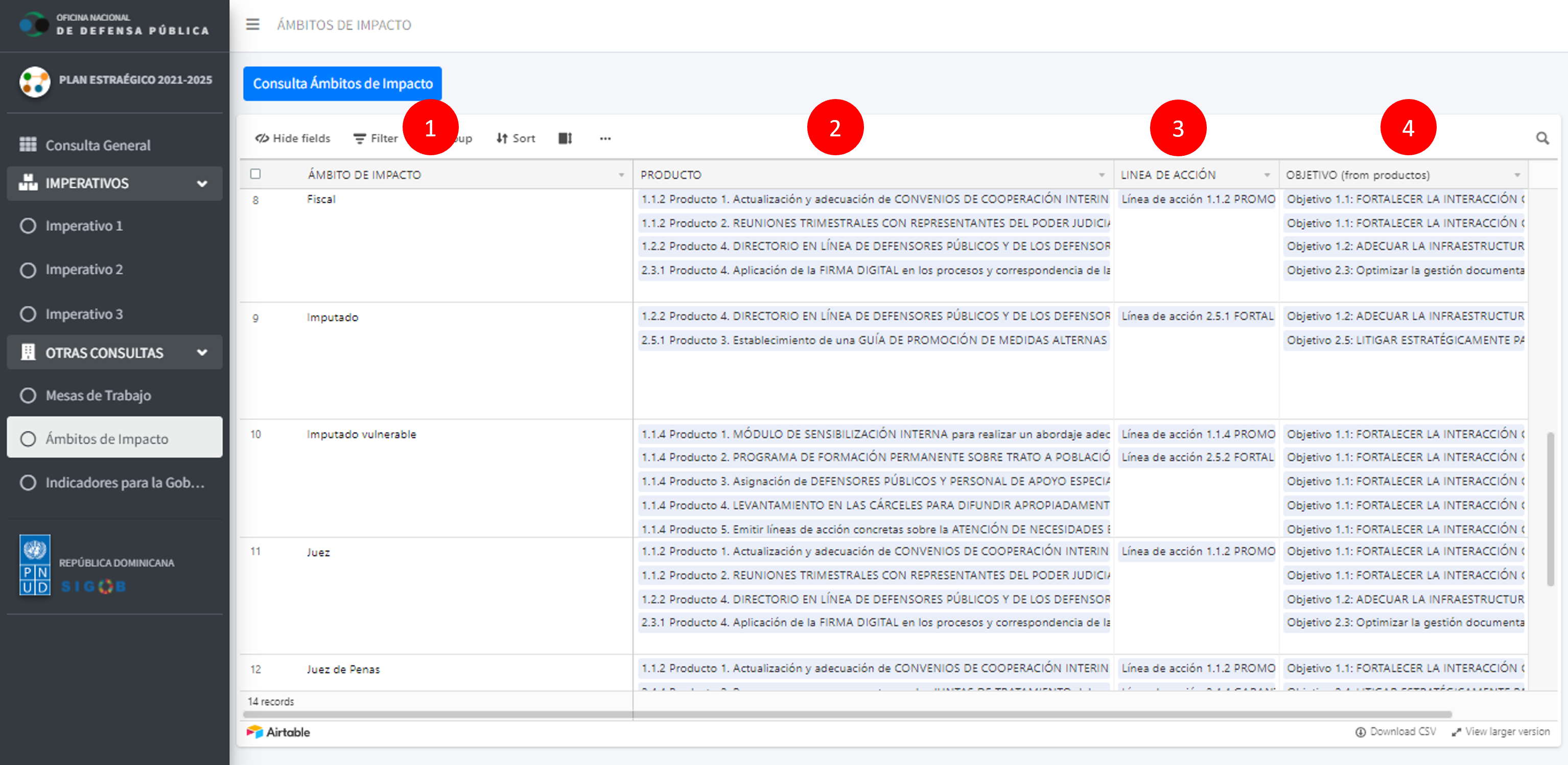
Task: Open the more options ellipsis menu
Action: [604, 138]
